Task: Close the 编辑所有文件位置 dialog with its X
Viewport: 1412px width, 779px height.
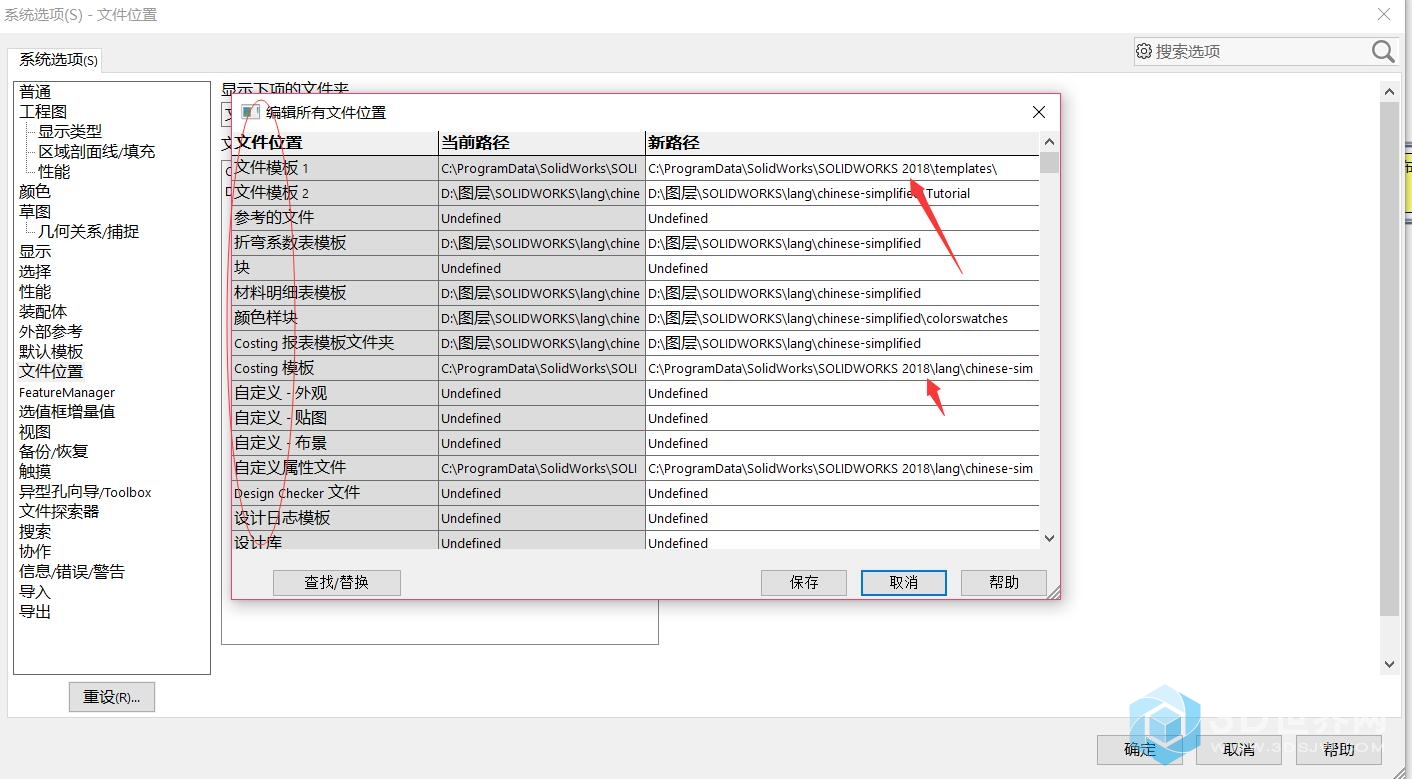Action: (x=1039, y=112)
